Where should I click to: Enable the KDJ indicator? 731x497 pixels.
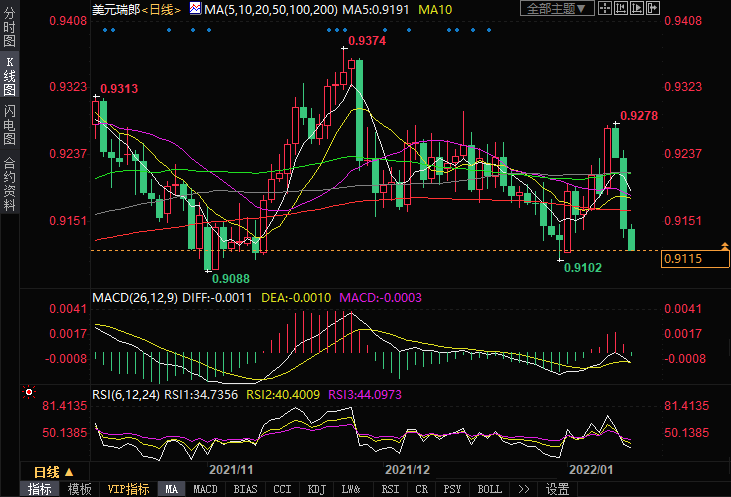pos(316,489)
